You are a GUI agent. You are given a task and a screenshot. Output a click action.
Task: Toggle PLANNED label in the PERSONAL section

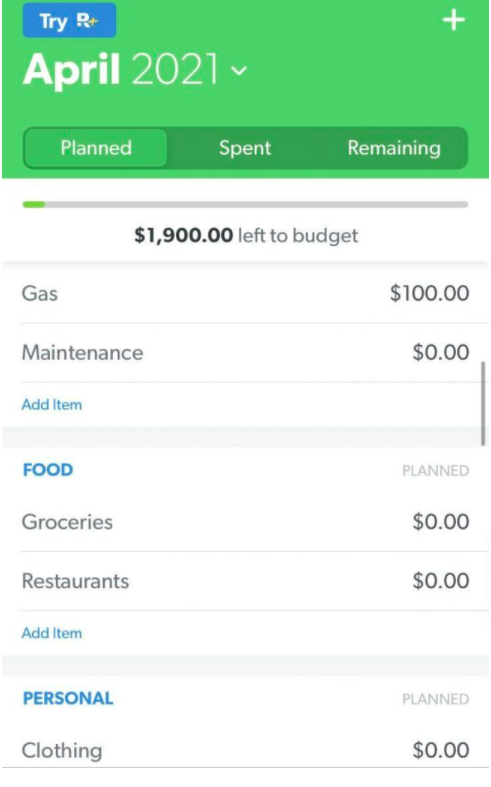(436, 699)
